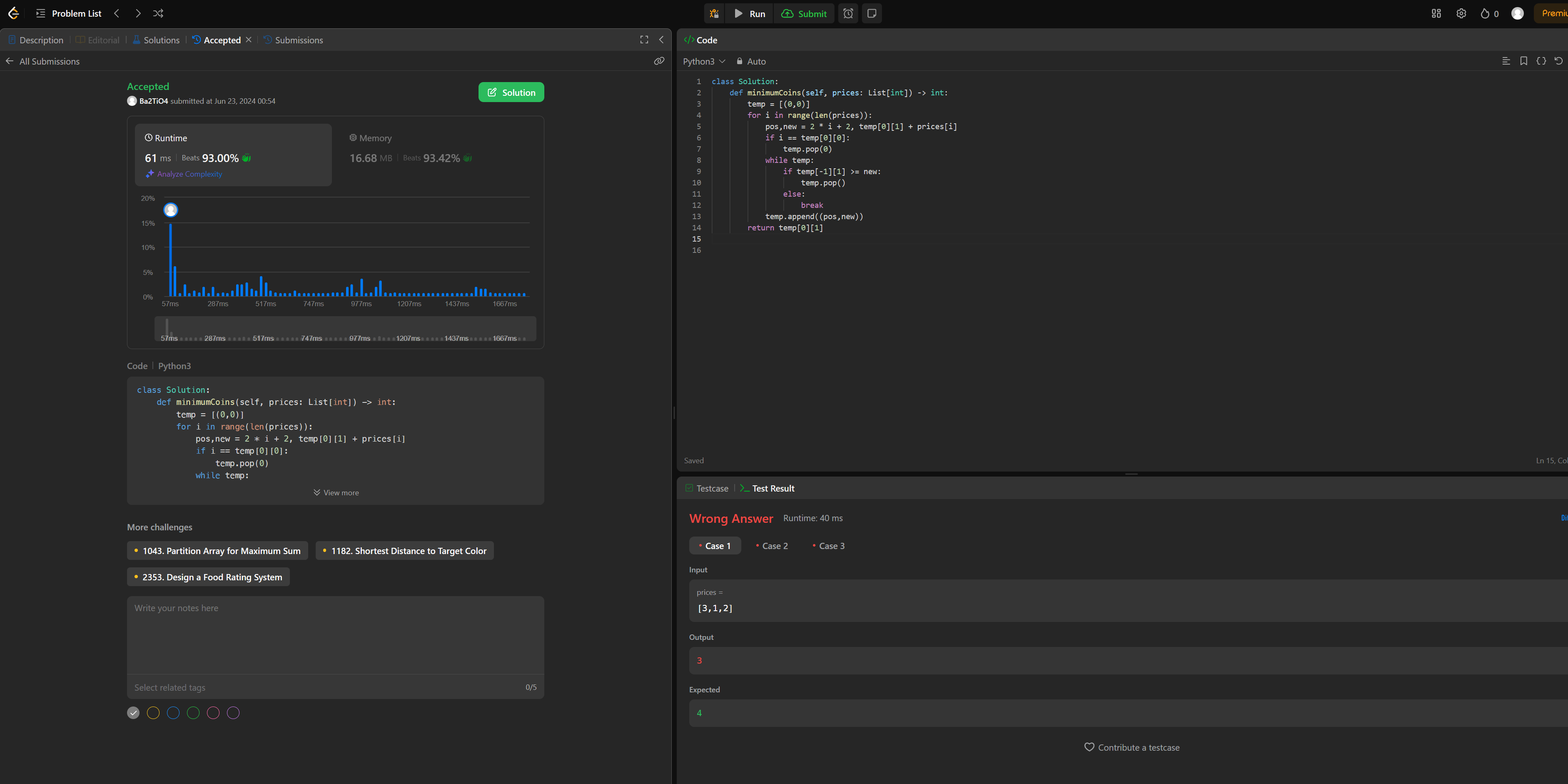1568x784 pixels.
Task: Click the Premium button
Action: click(1551, 13)
